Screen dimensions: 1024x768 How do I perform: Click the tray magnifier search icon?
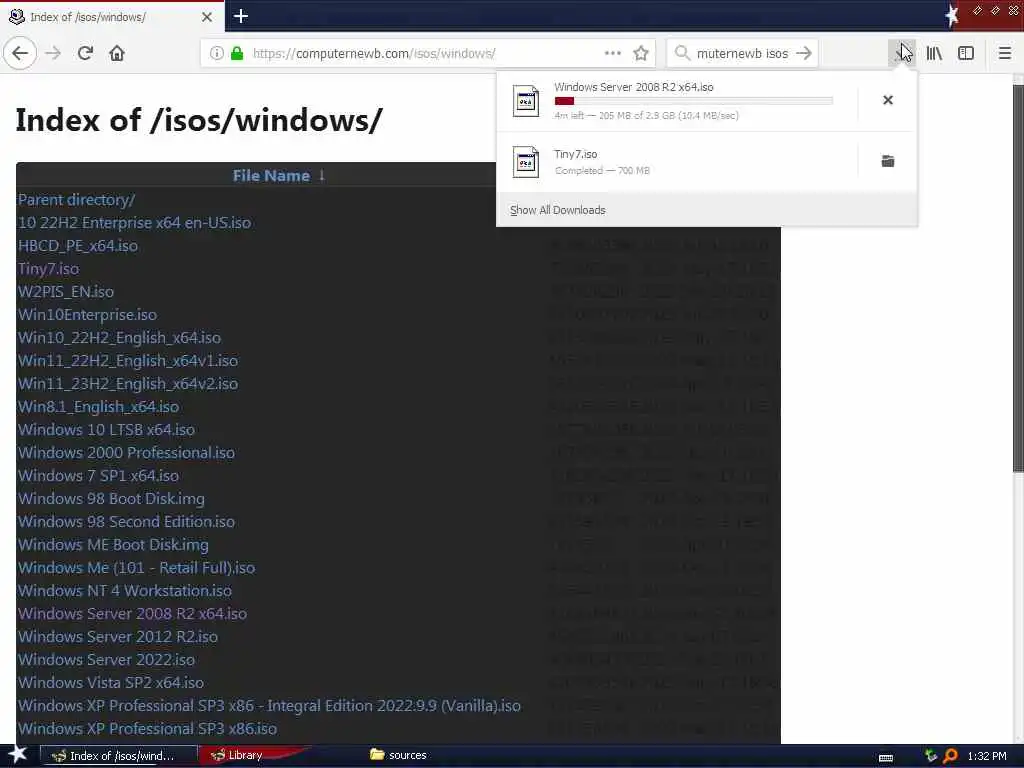[x=951, y=756]
